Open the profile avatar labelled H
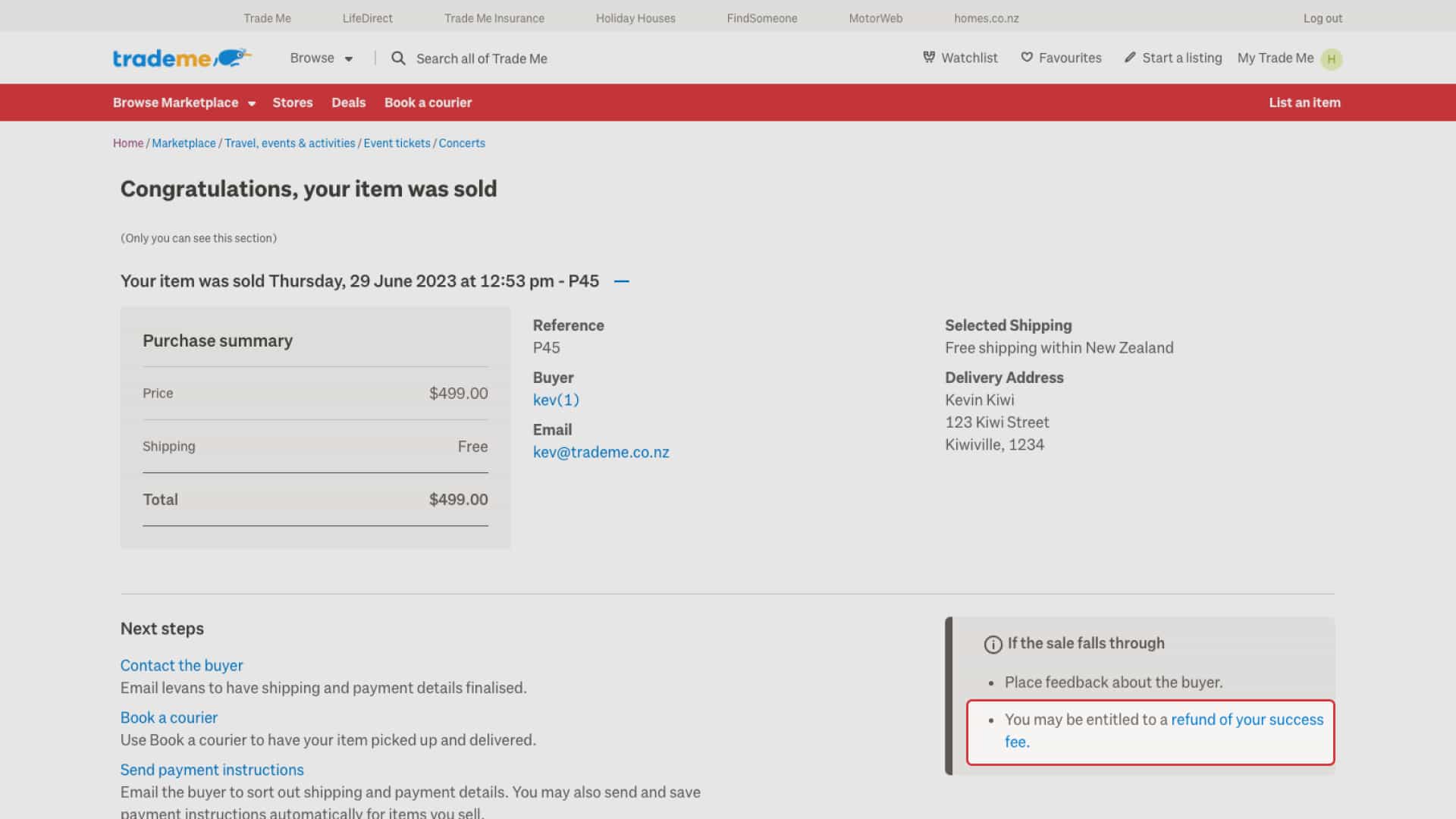Screen dimensions: 1456x819 point(1332,58)
